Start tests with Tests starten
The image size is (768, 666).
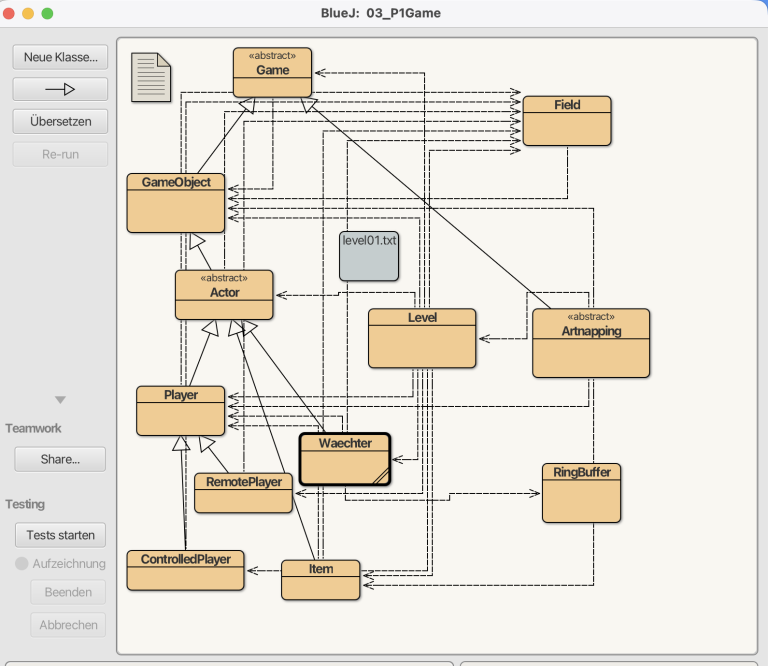pyautogui.click(x=60, y=535)
